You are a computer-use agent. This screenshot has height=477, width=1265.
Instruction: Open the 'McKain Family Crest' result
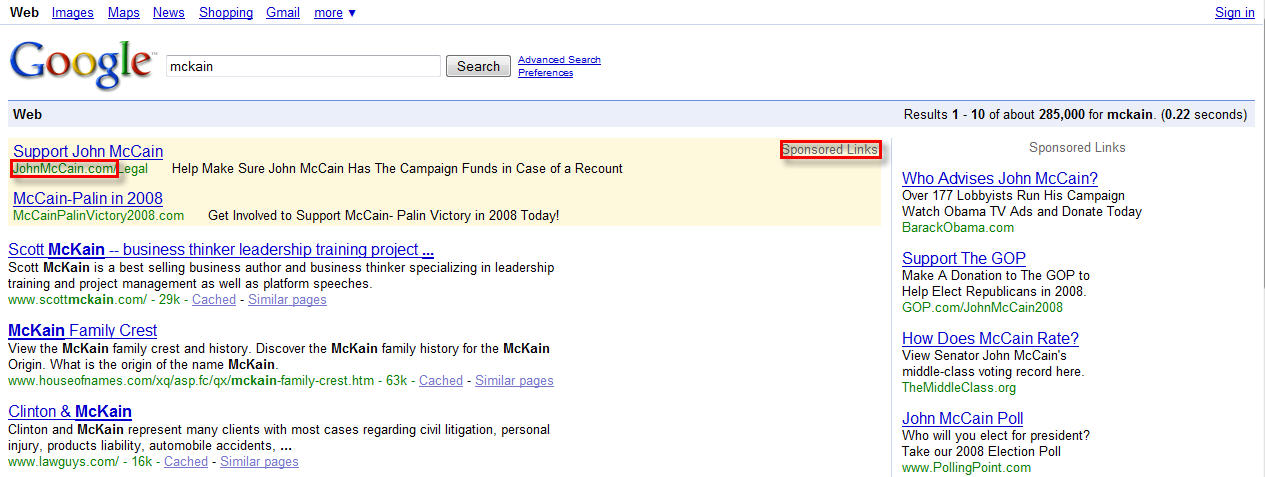[82, 330]
